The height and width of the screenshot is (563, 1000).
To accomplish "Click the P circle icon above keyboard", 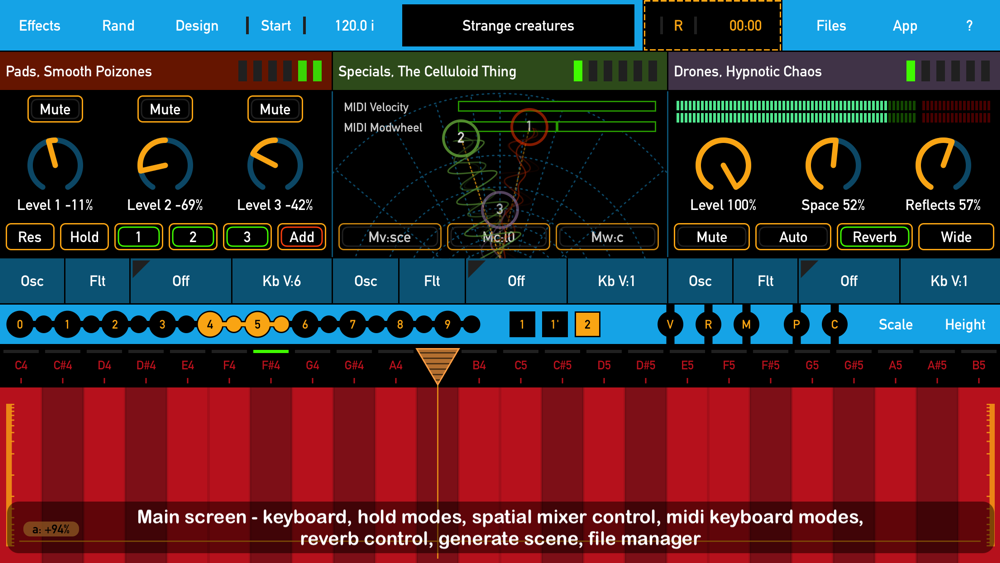I will click(x=796, y=324).
